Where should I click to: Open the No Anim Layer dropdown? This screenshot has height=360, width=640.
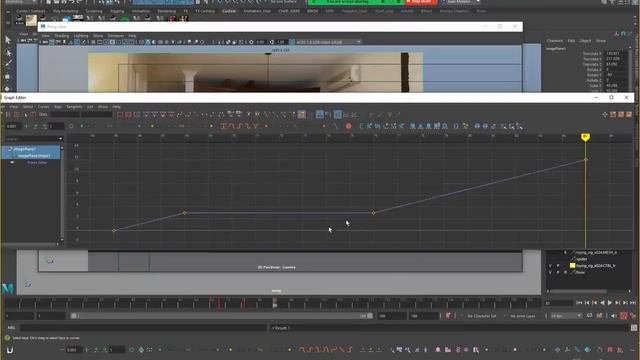[523, 316]
